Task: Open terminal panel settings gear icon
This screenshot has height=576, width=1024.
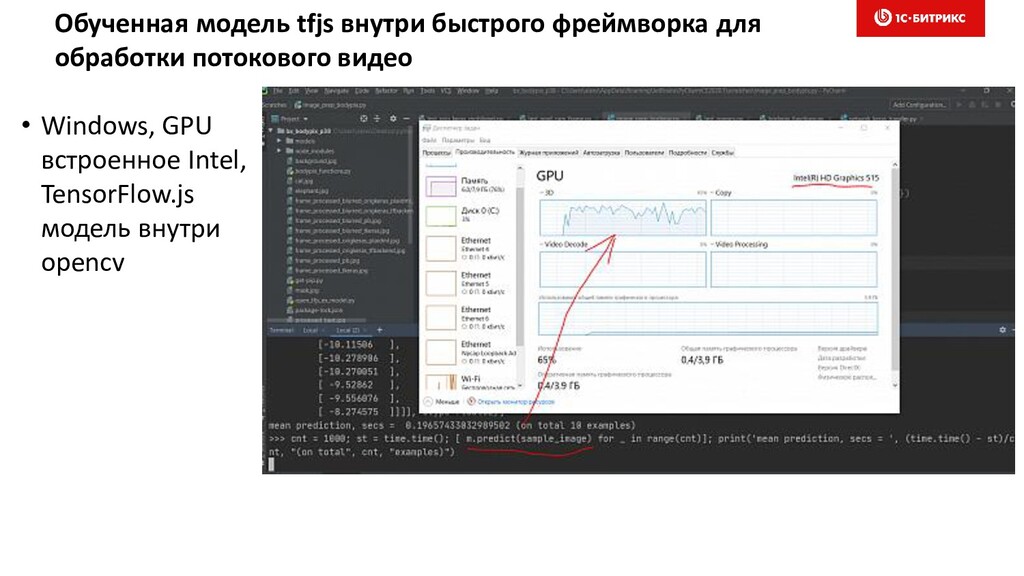Action: point(1002,330)
